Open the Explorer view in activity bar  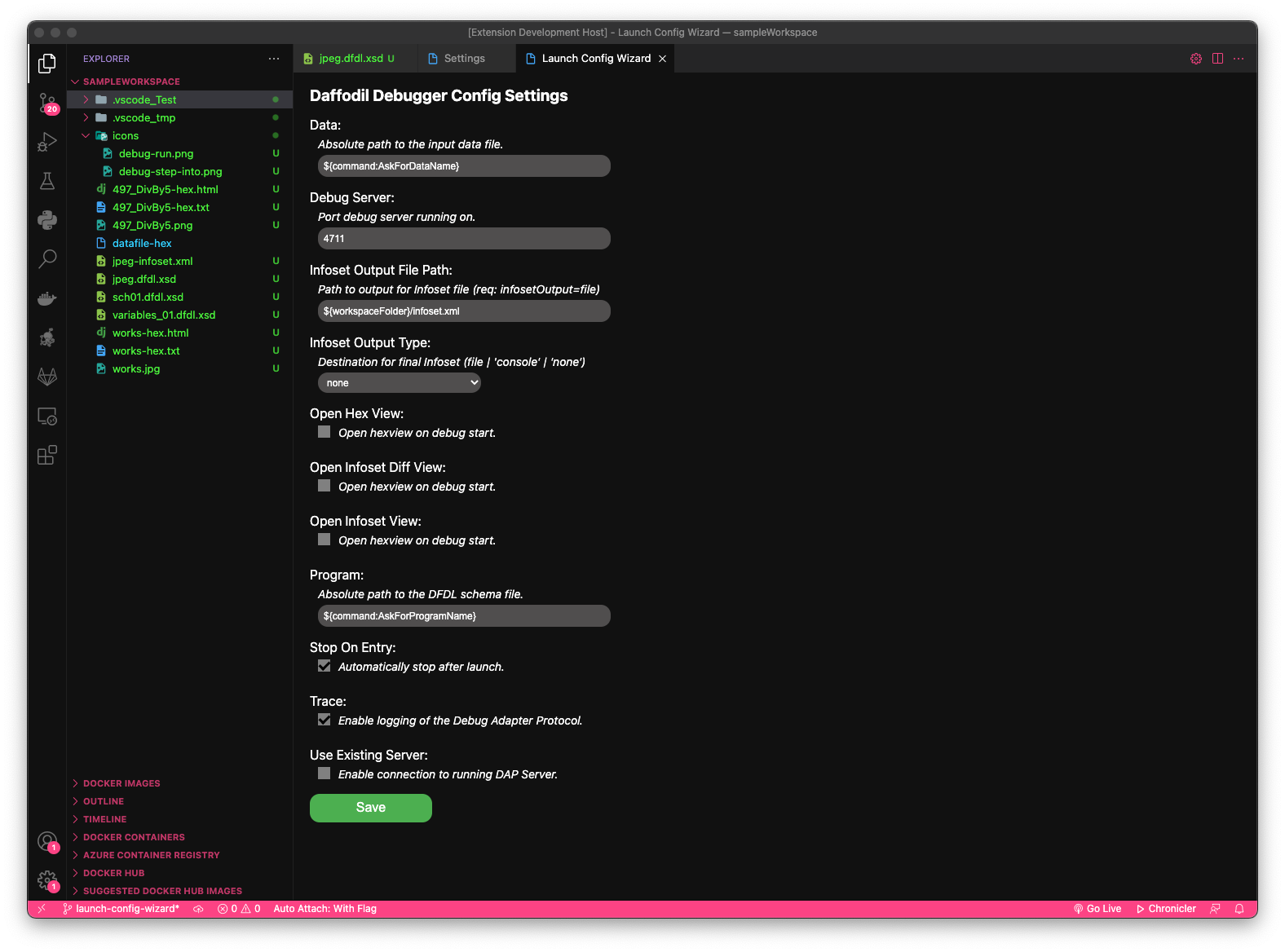point(47,64)
